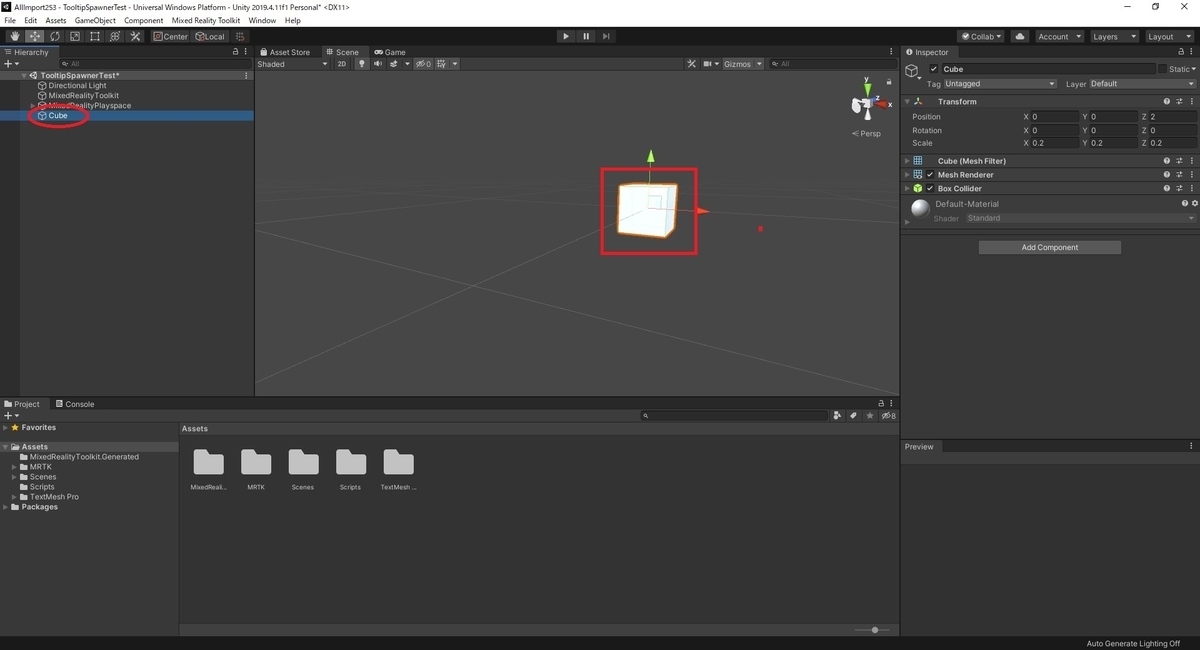Toggle Scene view effects icon
Viewport: 1200px width, 650px height.
396,64
